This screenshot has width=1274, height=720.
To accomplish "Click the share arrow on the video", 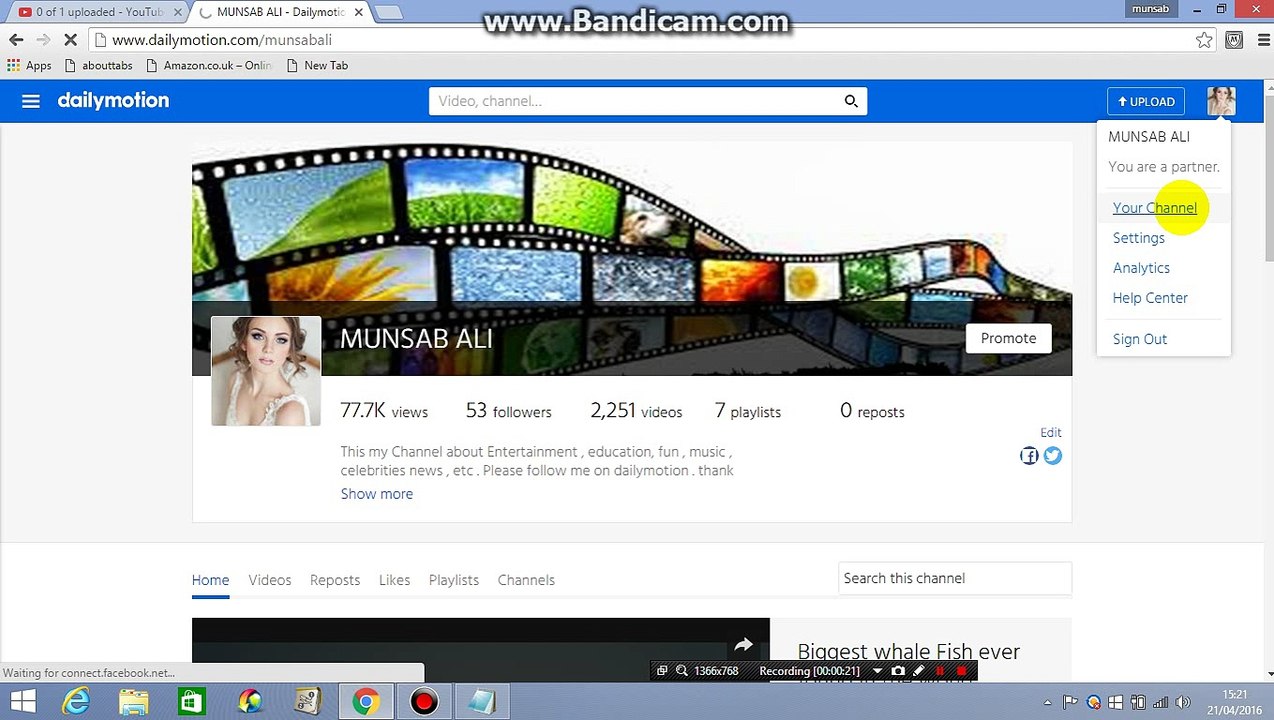I will [743, 645].
